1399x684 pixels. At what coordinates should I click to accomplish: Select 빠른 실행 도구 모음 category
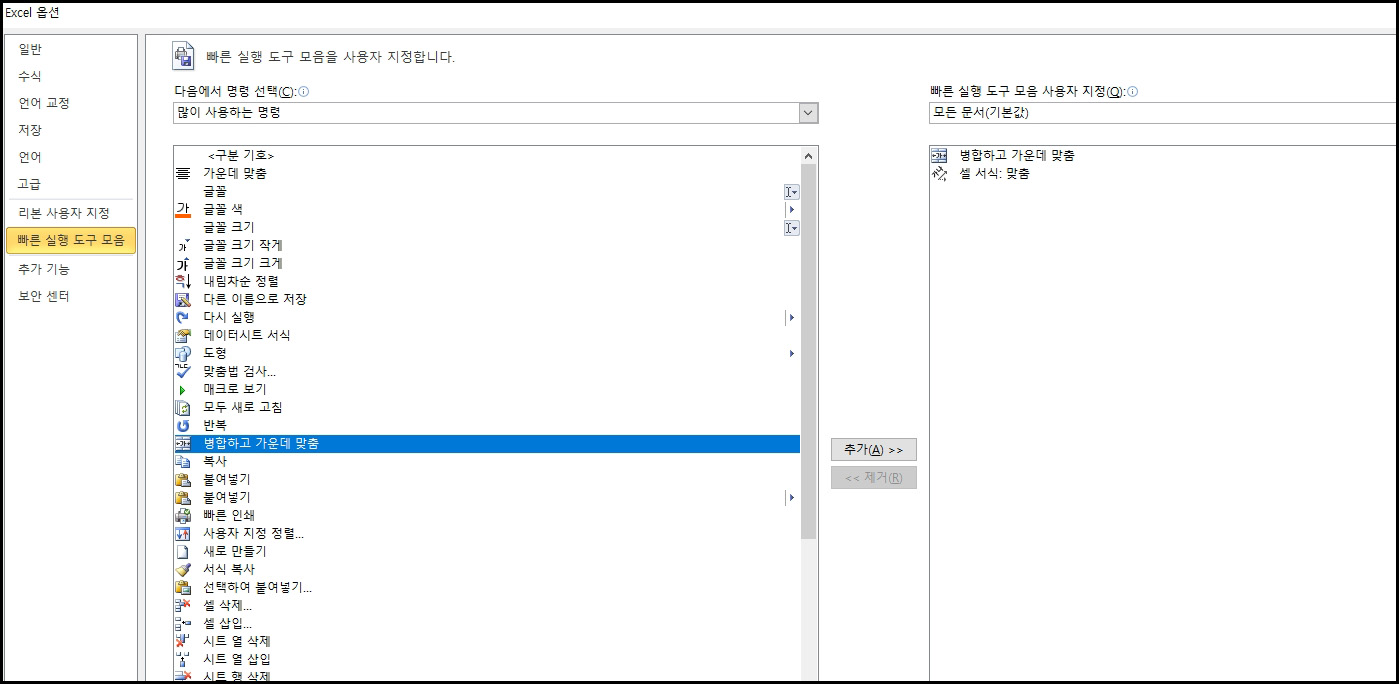tap(71, 240)
